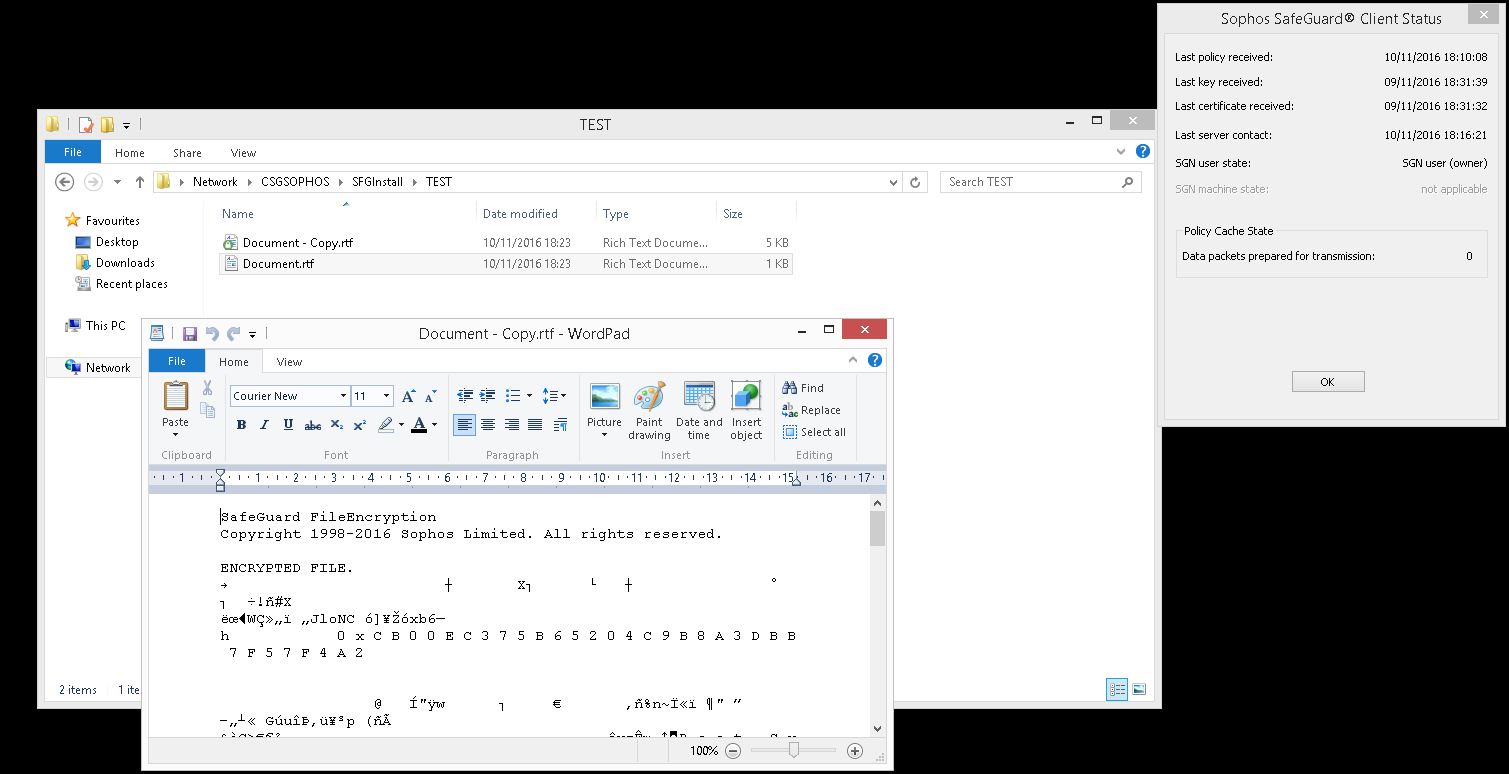1509x774 pixels.
Task: Open the Paragraph settings icon
Action: [560, 425]
